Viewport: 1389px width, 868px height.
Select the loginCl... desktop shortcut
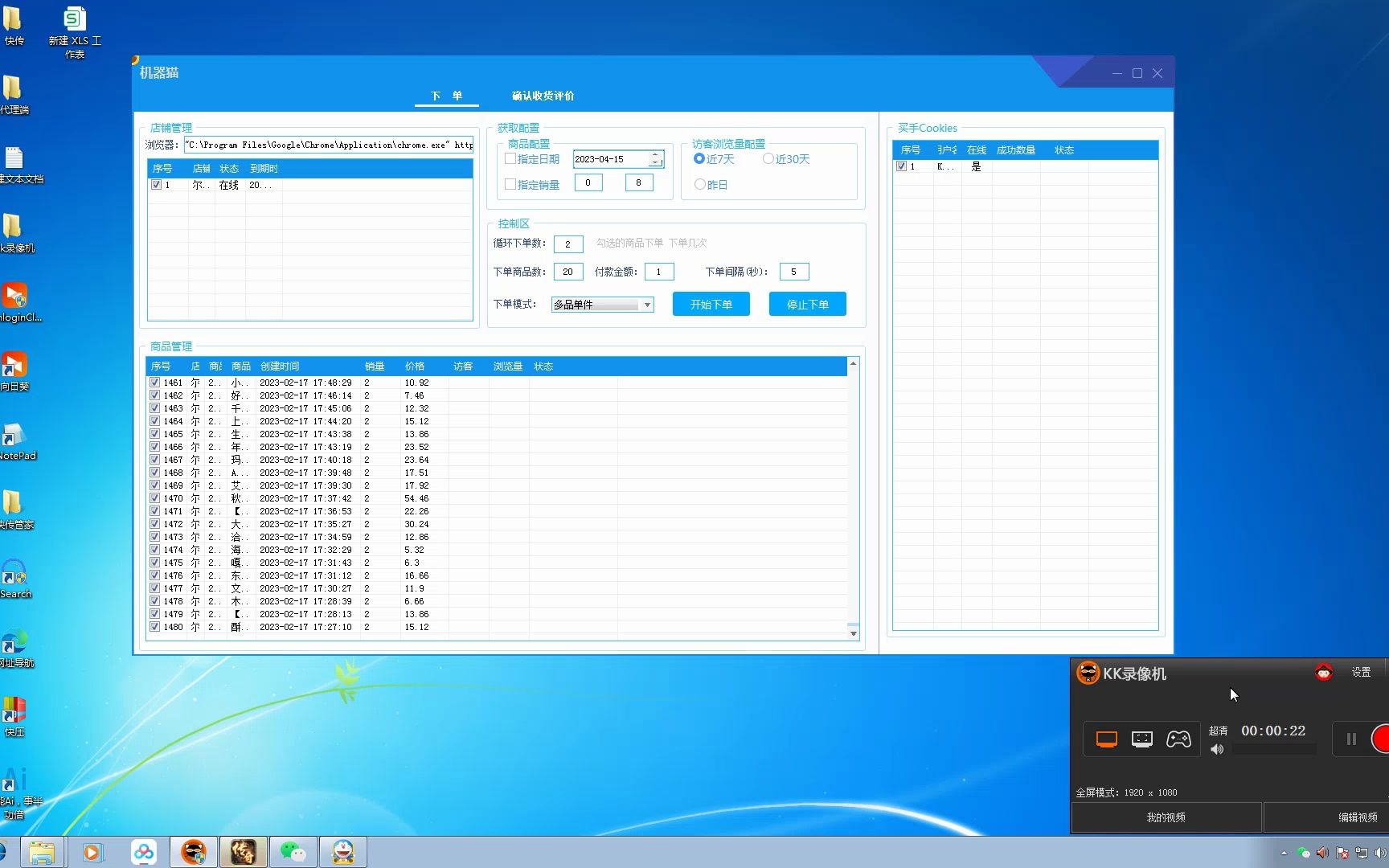click(19, 302)
